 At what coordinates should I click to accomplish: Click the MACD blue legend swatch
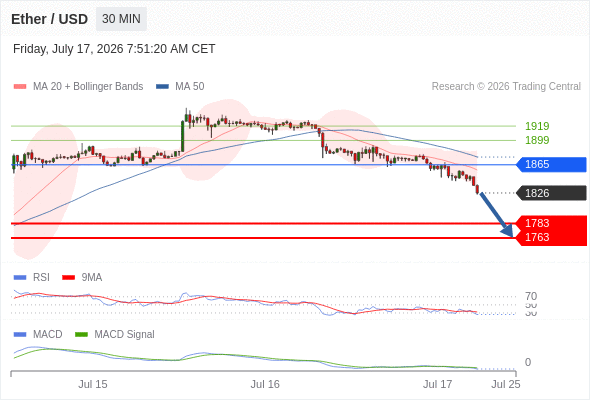pyautogui.click(x=20, y=335)
